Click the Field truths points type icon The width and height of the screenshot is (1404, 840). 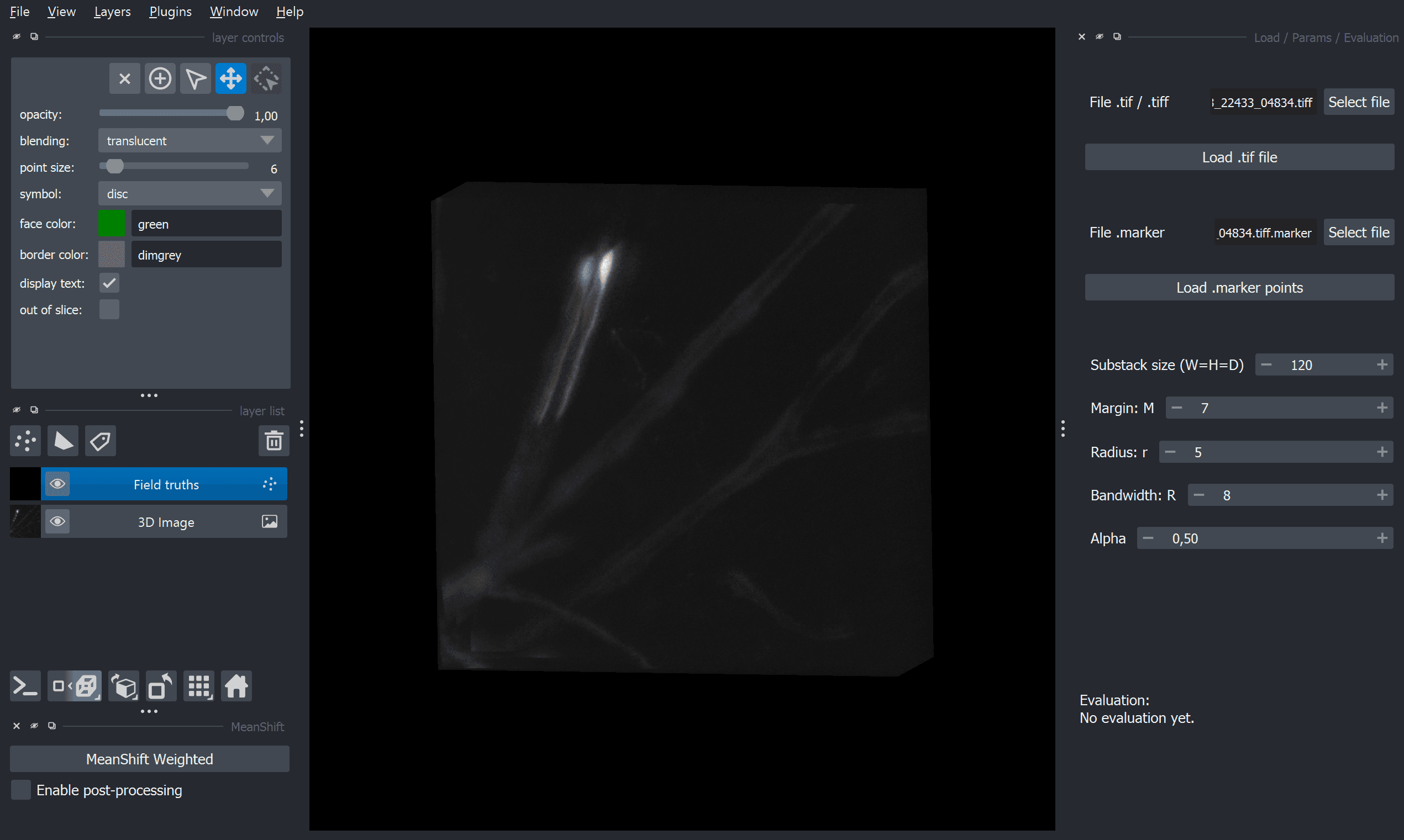click(270, 484)
